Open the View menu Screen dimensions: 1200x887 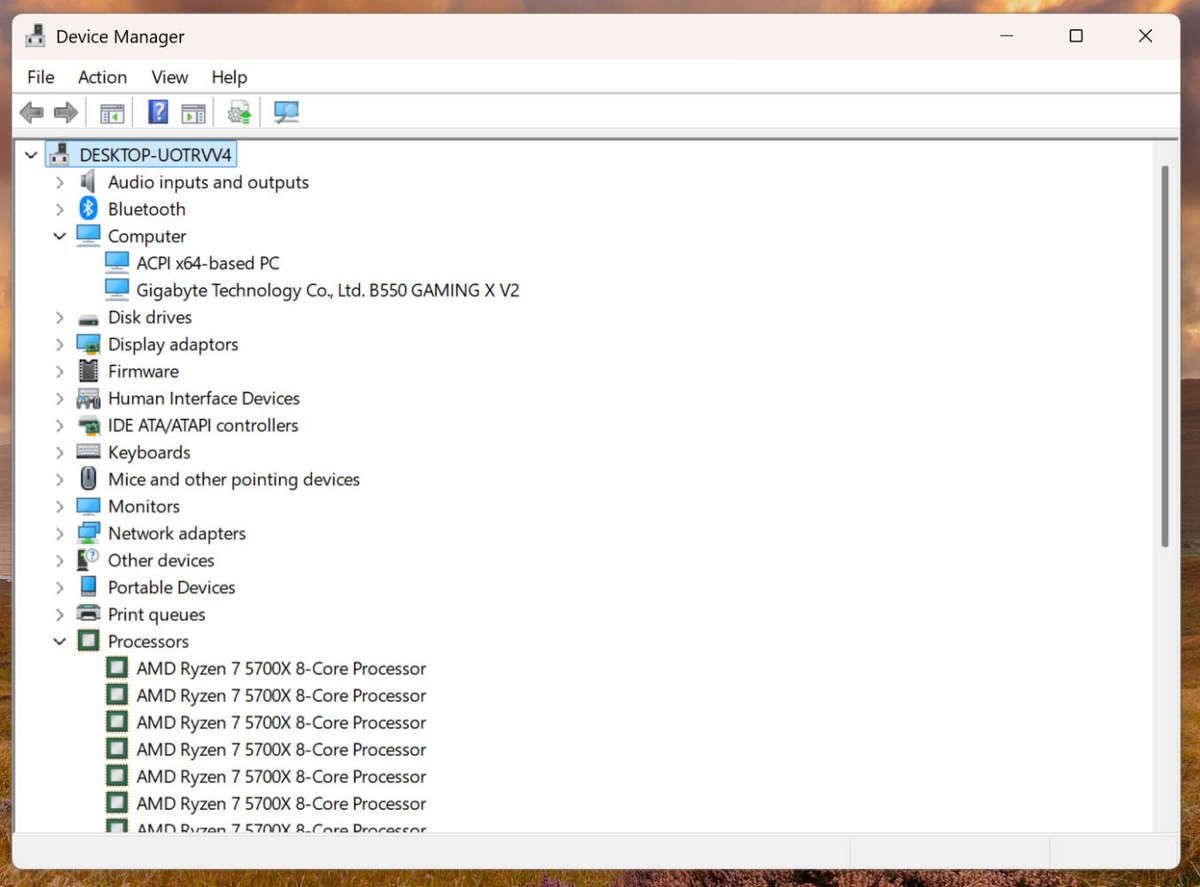click(x=169, y=77)
